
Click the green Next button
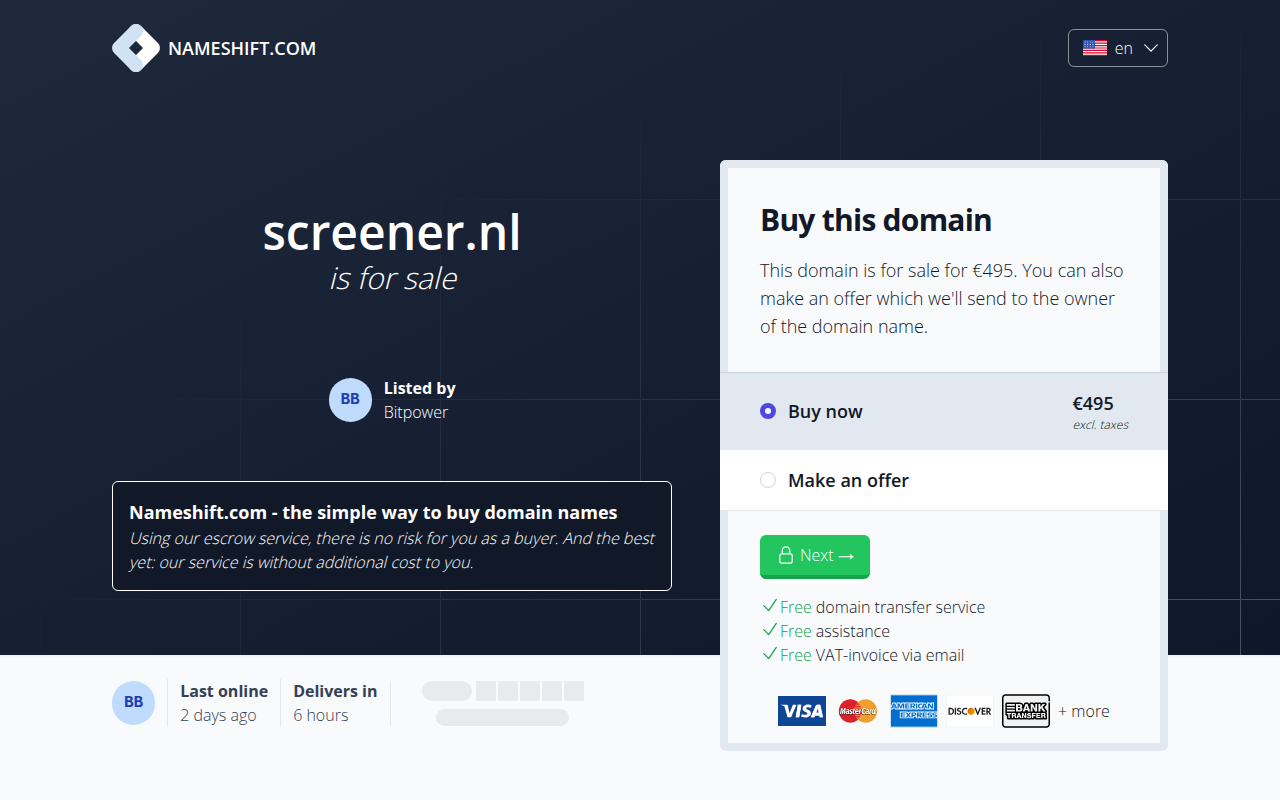815,556
